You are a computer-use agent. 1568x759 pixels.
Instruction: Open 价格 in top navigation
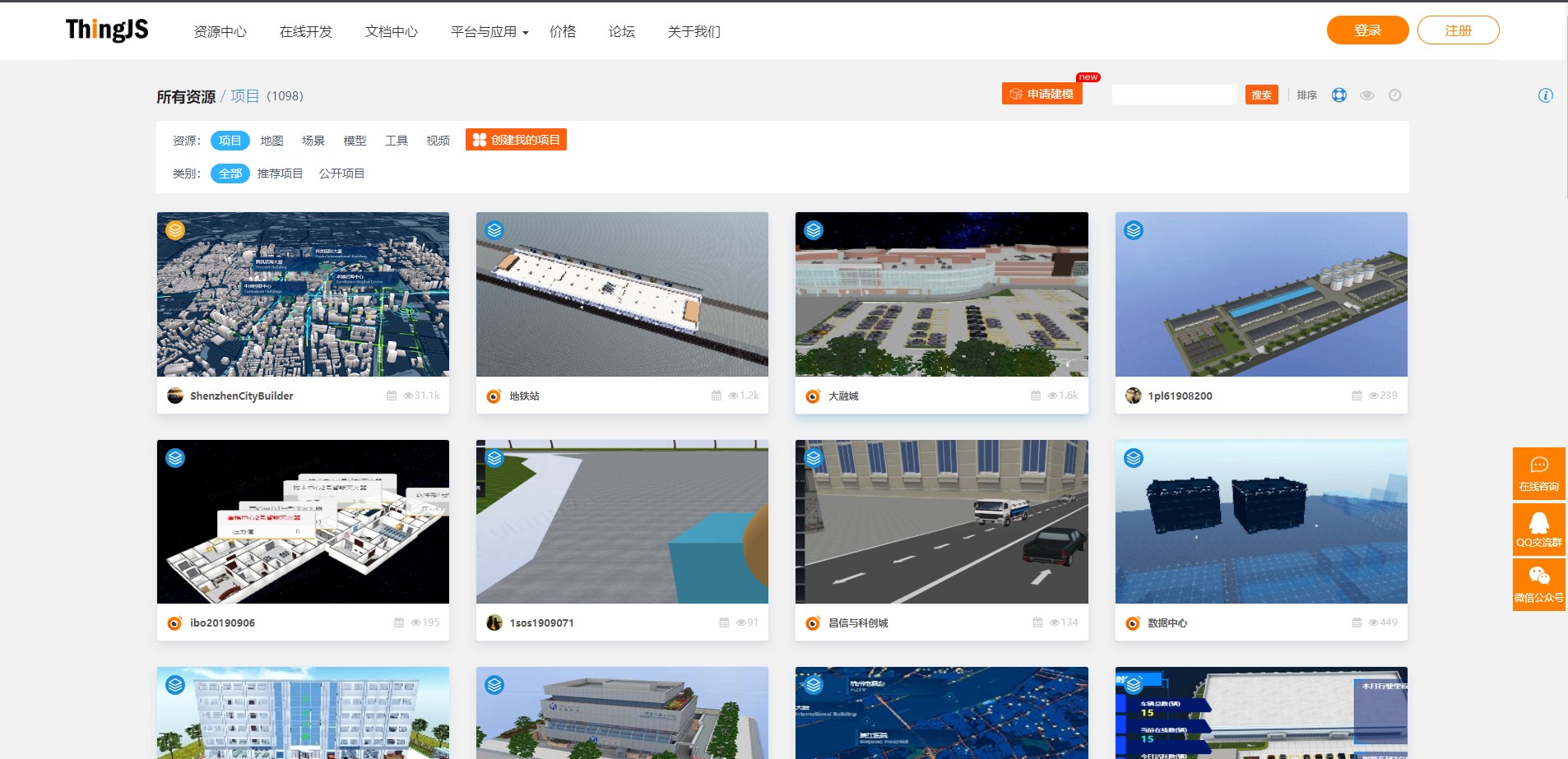(x=563, y=31)
